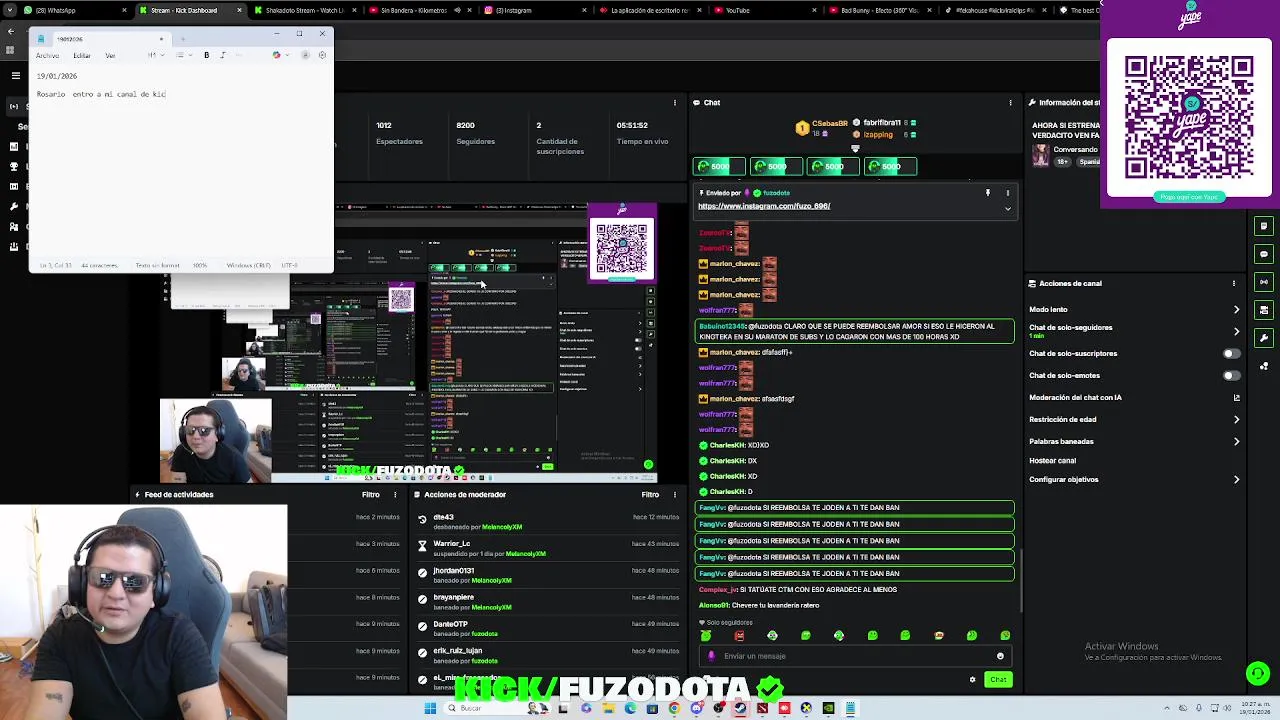Screen dimensions: 1280x720
Task: Select brayanpiere banned entry
Action: coord(548,602)
